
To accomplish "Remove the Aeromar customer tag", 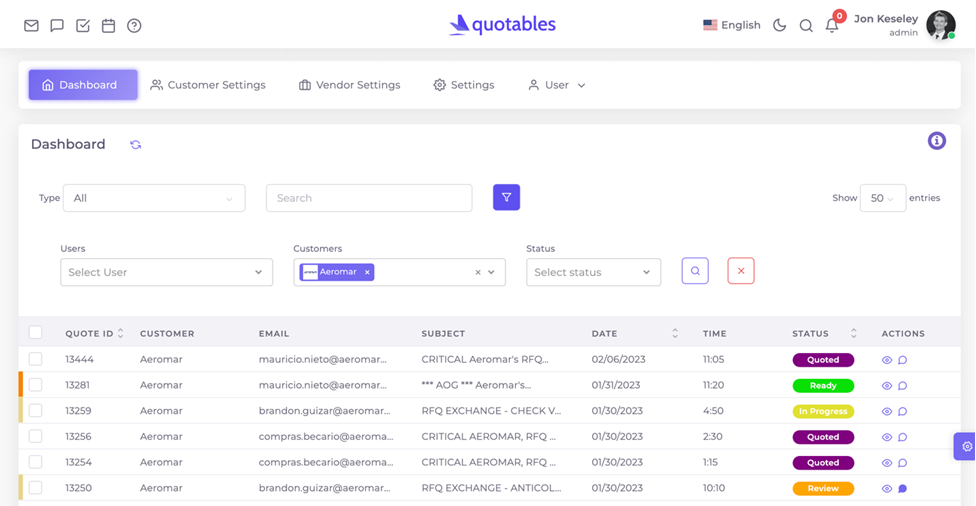I will [x=367, y=272].
